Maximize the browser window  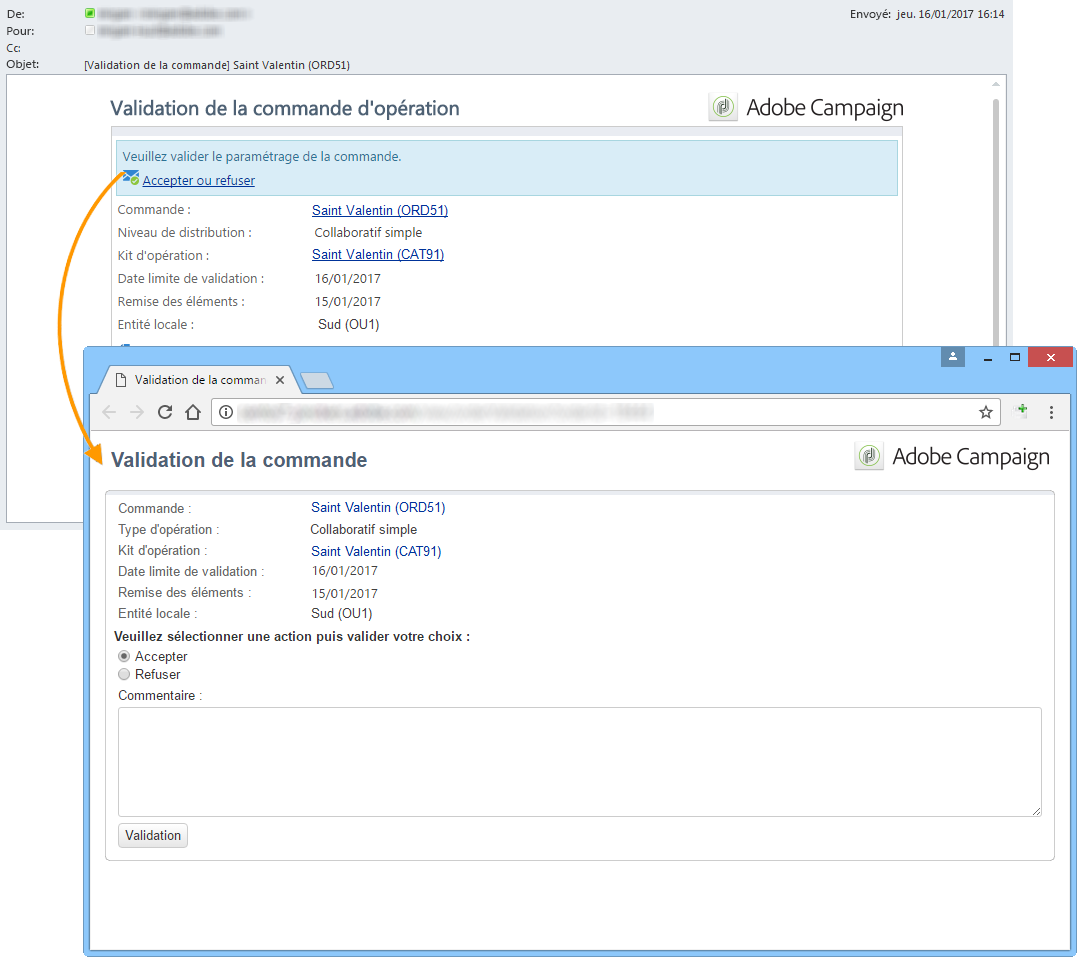click(x=1014, y=357)
